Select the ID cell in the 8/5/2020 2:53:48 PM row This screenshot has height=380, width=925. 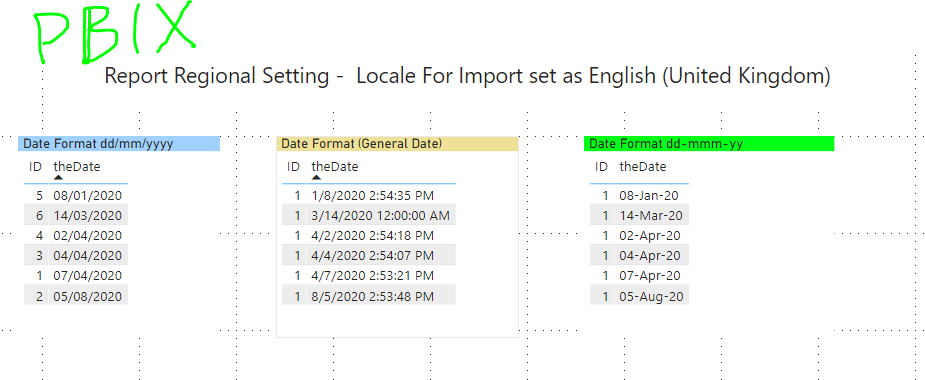pyautogui.click(x=294, y=296)
